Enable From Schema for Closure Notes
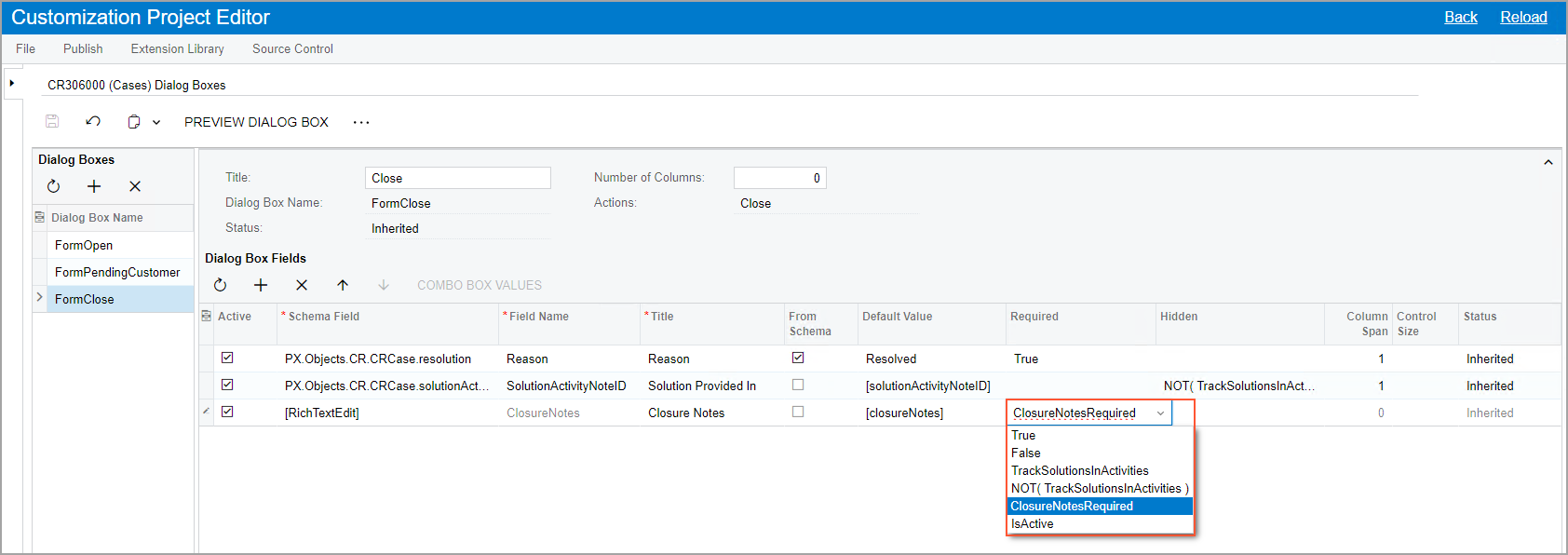 pos(798,412)
